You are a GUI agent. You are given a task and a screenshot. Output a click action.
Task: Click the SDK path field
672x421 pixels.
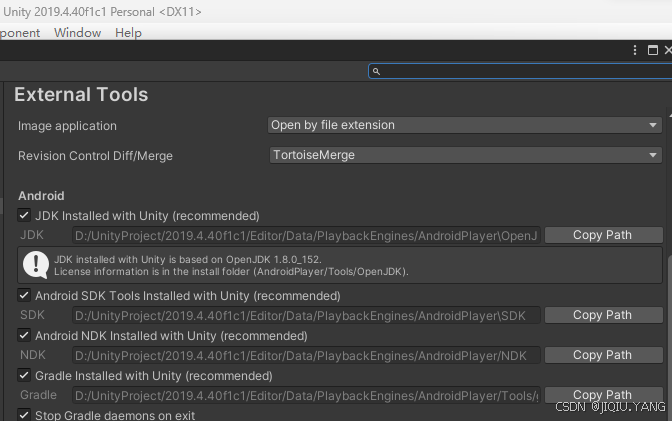tap(306, 316)
